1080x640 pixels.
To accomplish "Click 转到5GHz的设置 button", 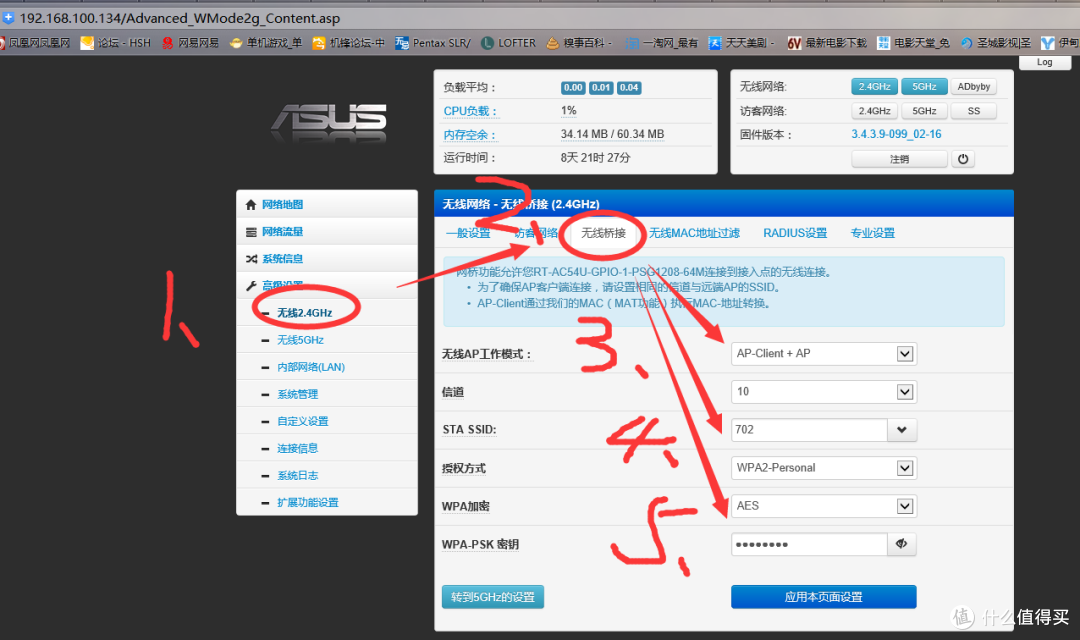I will (492, 597).
